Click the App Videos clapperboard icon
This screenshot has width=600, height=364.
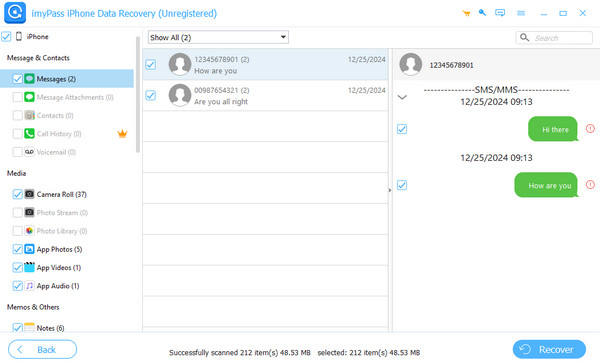pyautogui.click(x=29, y=267)
